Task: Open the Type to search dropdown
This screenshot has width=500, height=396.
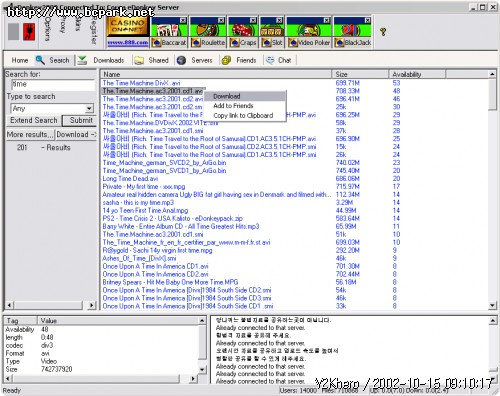Action: 89,108
